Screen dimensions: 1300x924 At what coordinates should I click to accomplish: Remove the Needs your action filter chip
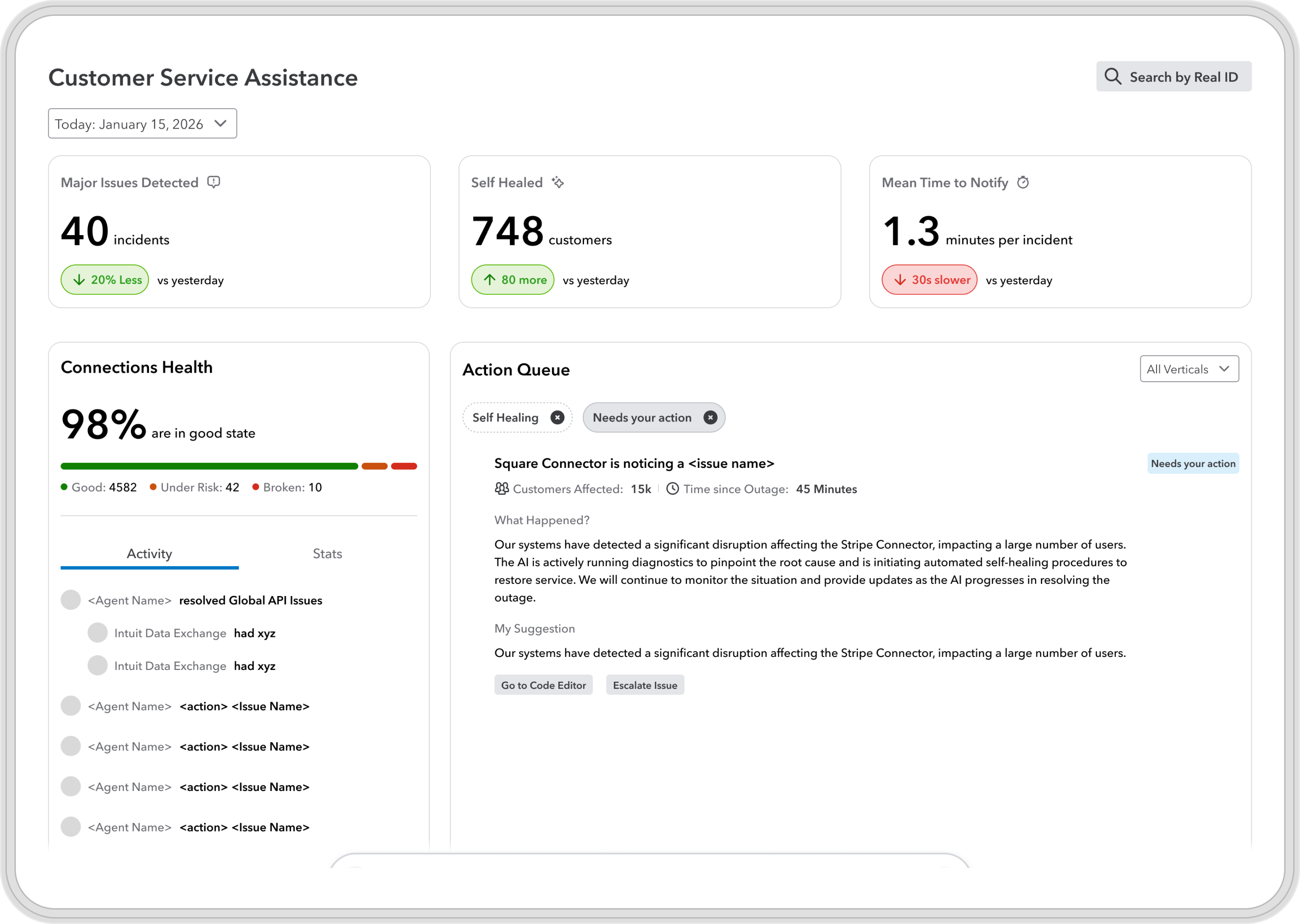(710, 418)
